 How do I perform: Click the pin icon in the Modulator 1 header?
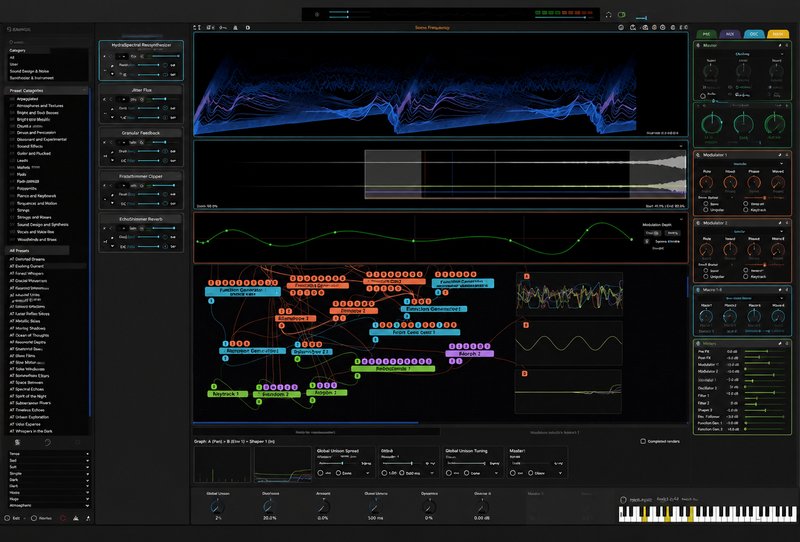pyautogui.click(x=780, y=155)
